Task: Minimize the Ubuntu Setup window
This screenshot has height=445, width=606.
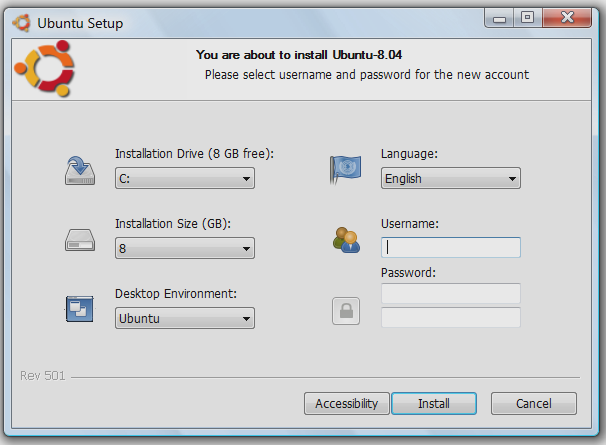Action: tap(499, 18)
